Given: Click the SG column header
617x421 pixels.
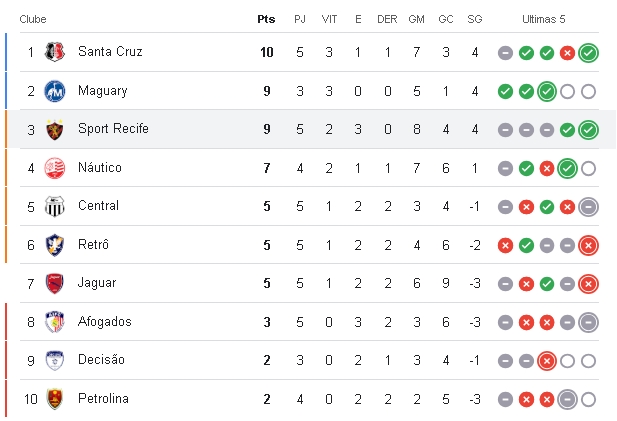Looking at the screenshot, I should (x=475, y=19).
